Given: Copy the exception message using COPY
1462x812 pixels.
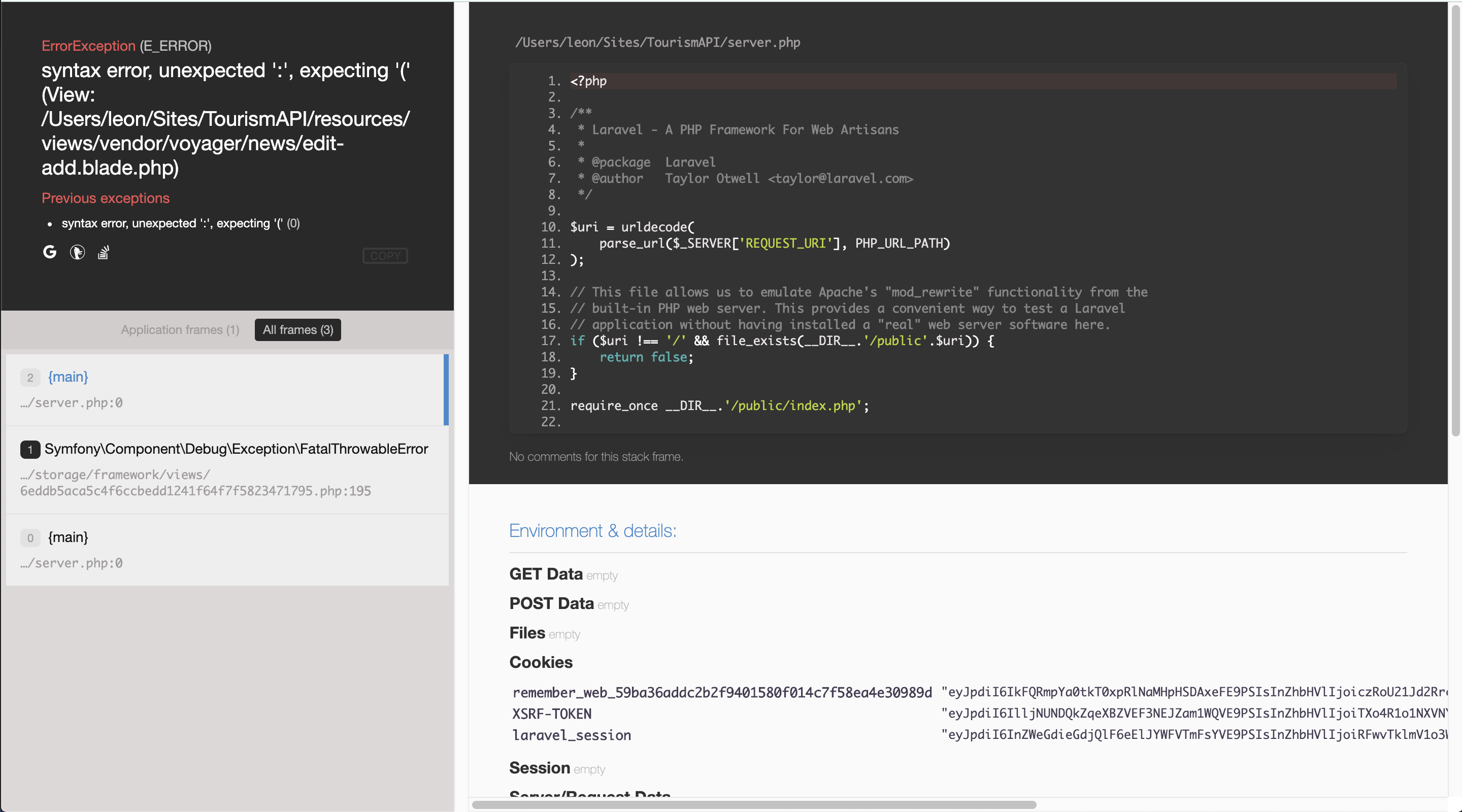Looking at the screenshot, I should click(385, 255).
